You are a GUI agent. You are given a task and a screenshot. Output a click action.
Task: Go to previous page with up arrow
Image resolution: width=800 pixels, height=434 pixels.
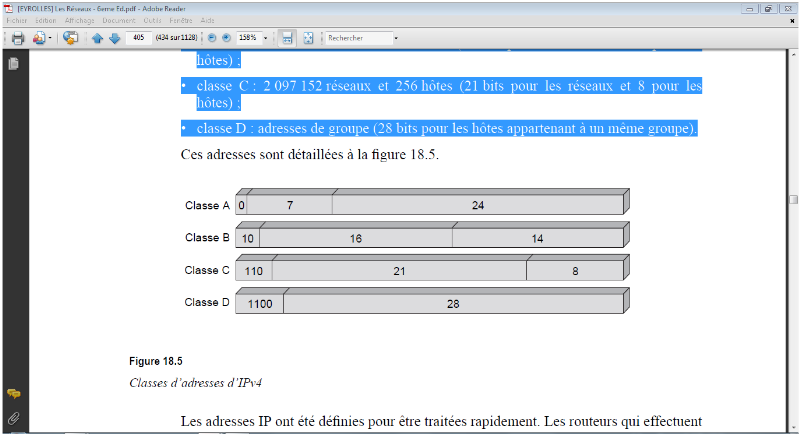pyautogui.click(x=97, y=38)
